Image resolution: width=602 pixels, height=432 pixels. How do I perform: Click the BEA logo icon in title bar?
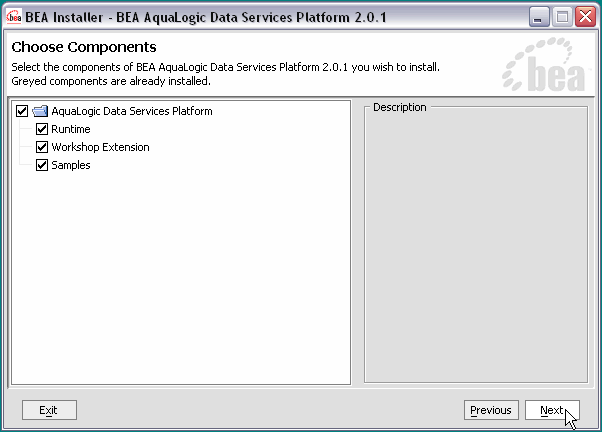coord(14,17)
